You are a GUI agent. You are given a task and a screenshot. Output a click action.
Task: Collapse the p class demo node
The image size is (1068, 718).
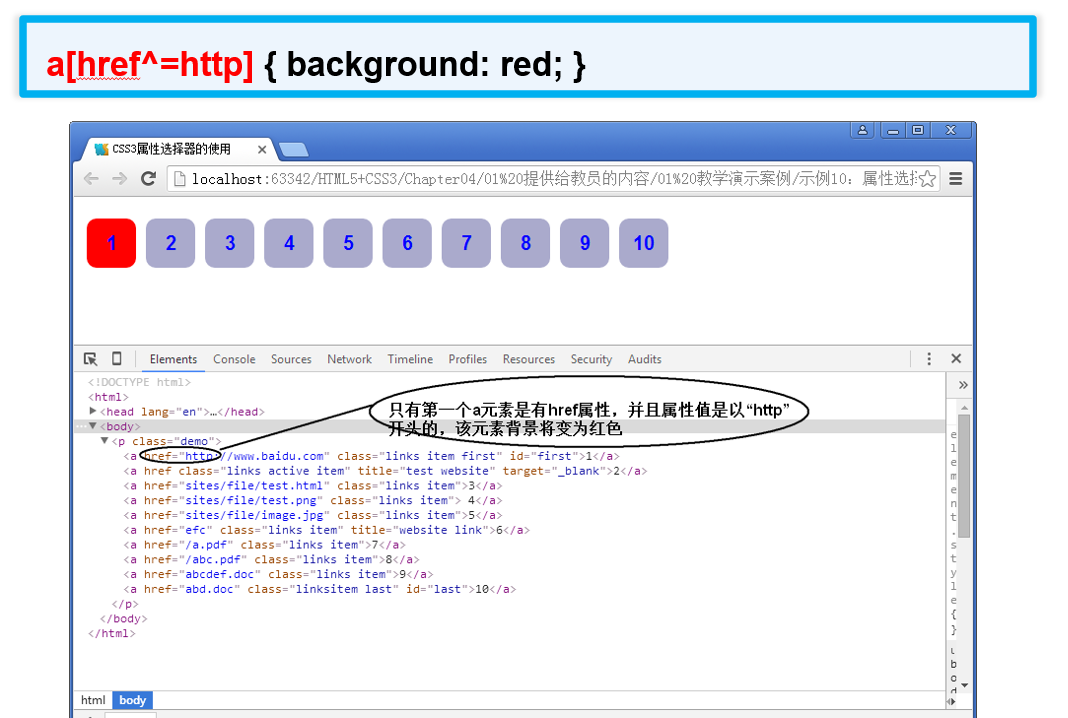click(104, 441)
